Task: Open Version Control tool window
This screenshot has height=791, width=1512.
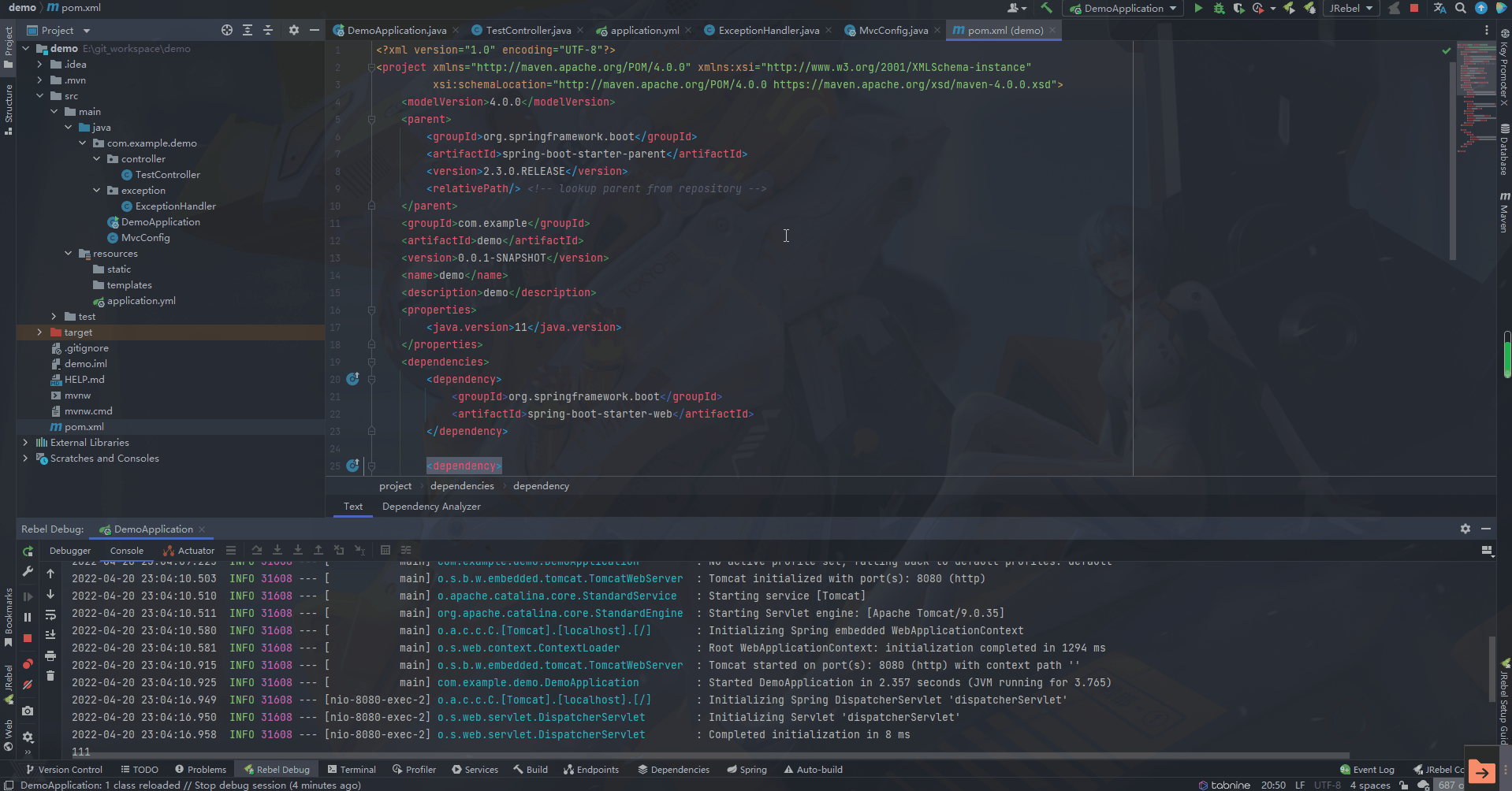Action: (x=64, y=770)
